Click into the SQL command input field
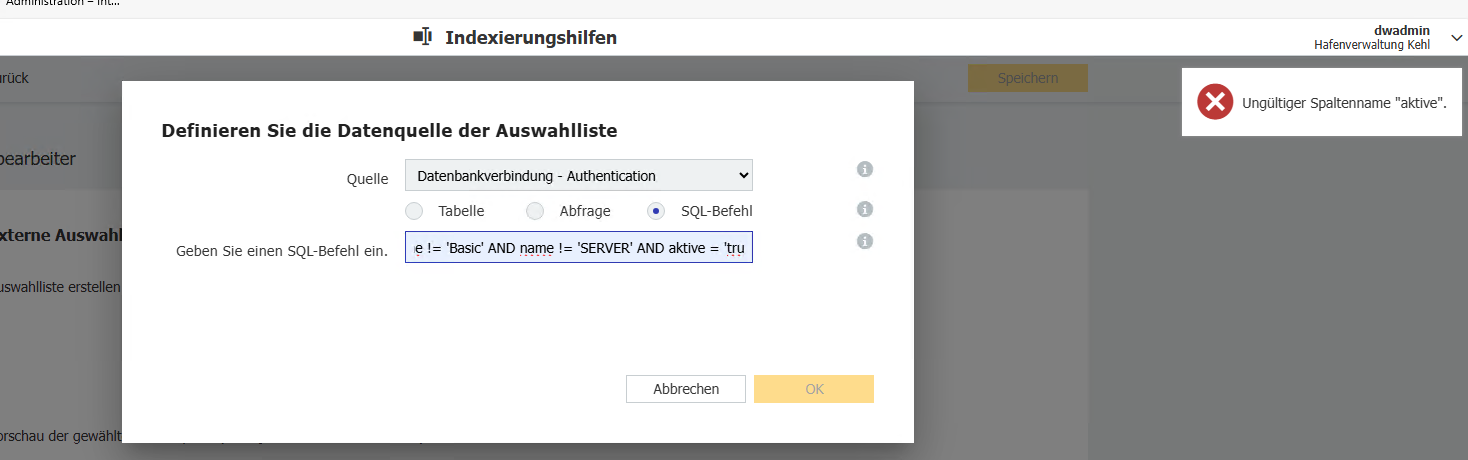Viewport: 1468px width, 460px height. pos(578,247)
